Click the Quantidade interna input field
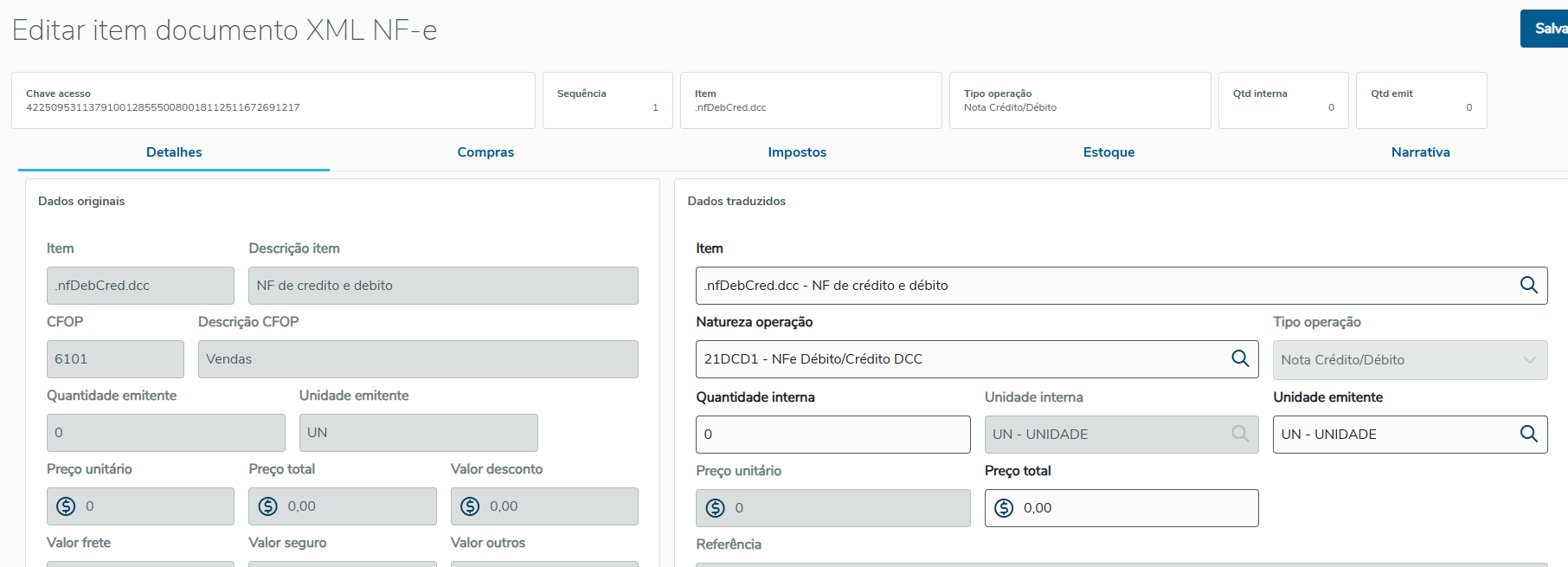Image resolution: width=1568 pixels, height=567 pixels. (832, 435)
